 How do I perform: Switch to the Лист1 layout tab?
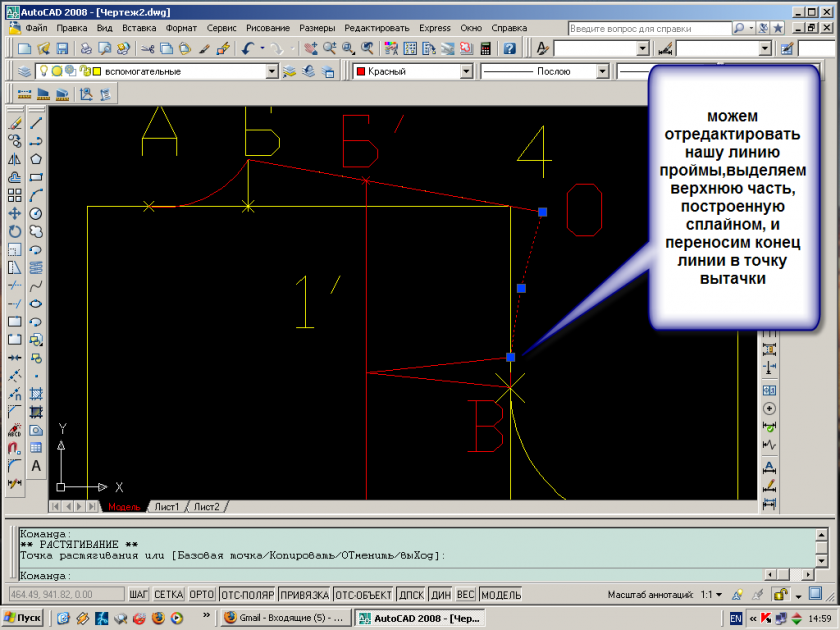coord(166,507)
